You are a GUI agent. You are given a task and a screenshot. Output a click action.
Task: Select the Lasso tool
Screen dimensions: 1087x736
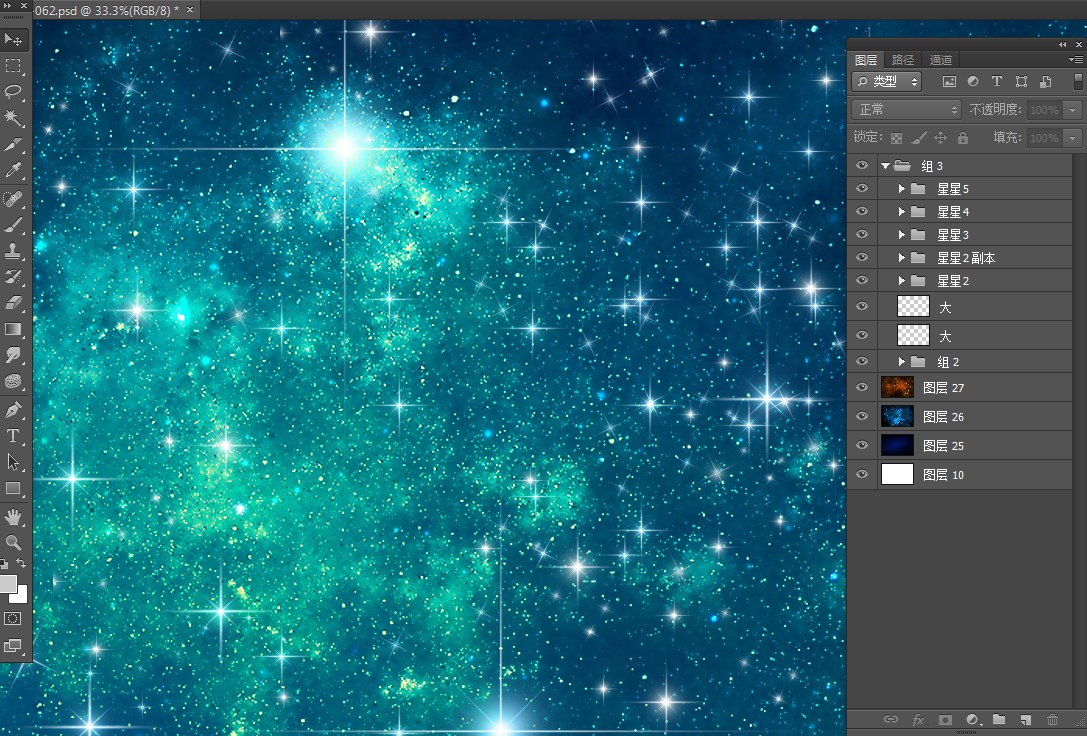(x=13, y=91)
